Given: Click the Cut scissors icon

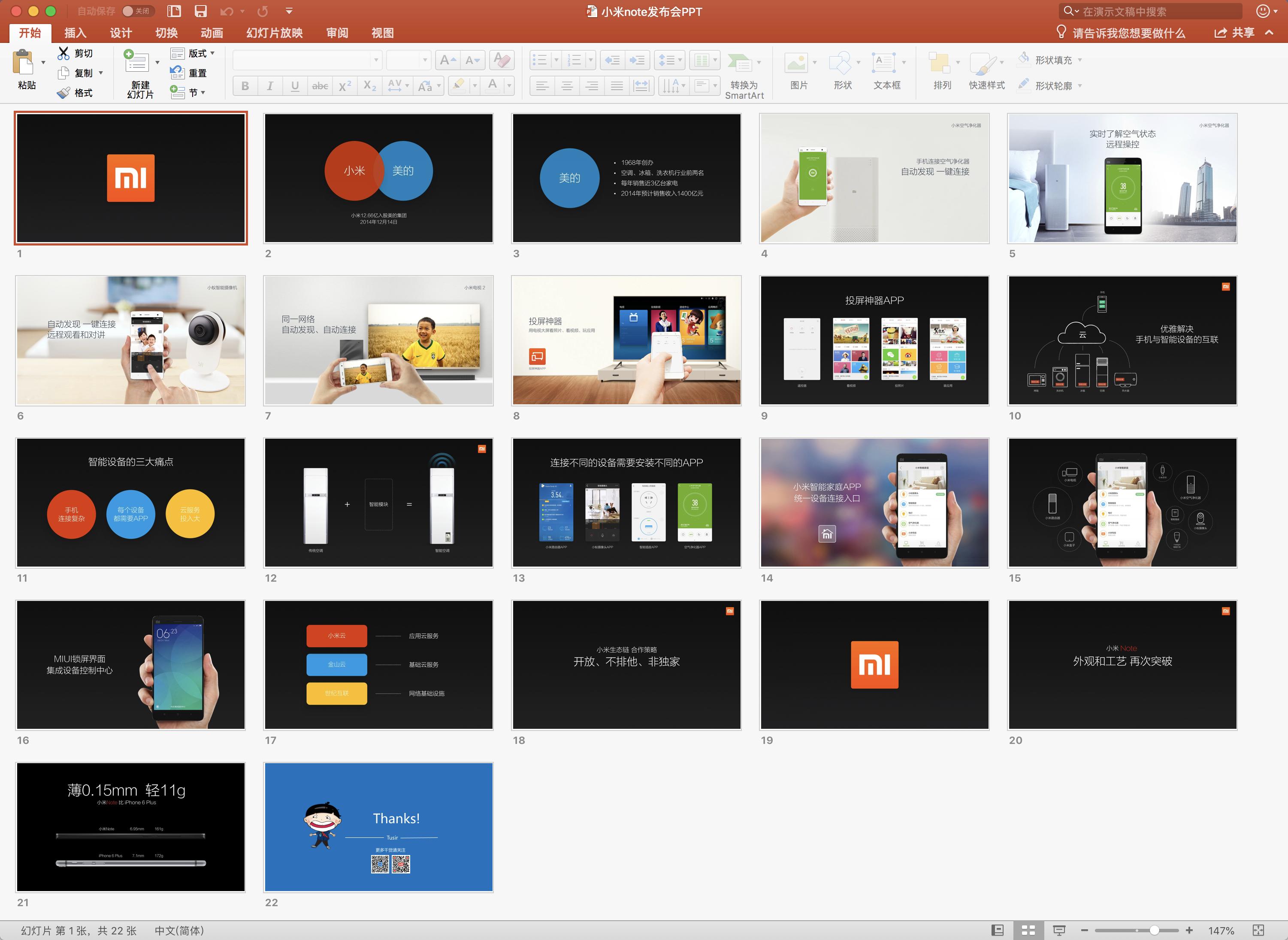Looking at the screenshot, I should 63,54.
